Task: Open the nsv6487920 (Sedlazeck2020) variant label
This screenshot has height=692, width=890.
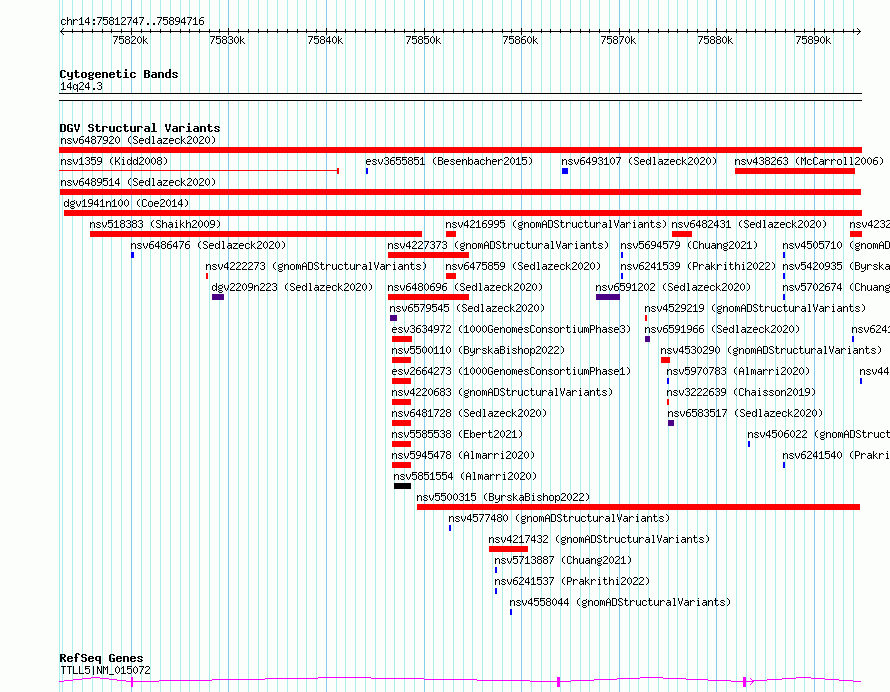Action: pos(138,140)
